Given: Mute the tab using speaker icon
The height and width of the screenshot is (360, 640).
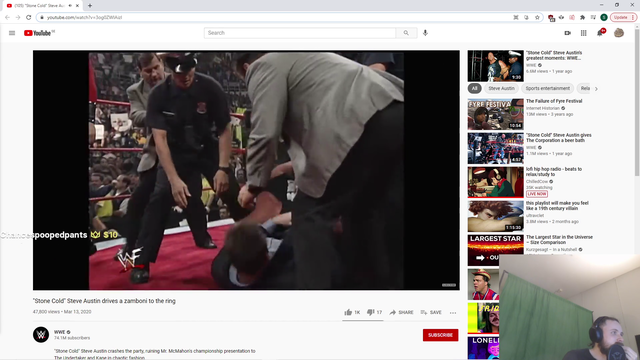Looking at the screenshot, I should 70,6.
